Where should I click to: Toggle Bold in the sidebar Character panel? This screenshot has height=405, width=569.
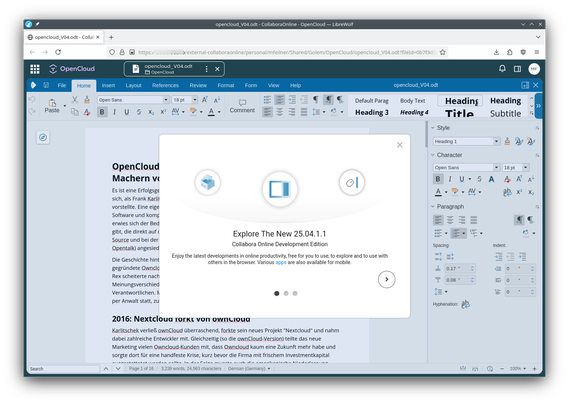pyautogui.click(x=438, y=179)
